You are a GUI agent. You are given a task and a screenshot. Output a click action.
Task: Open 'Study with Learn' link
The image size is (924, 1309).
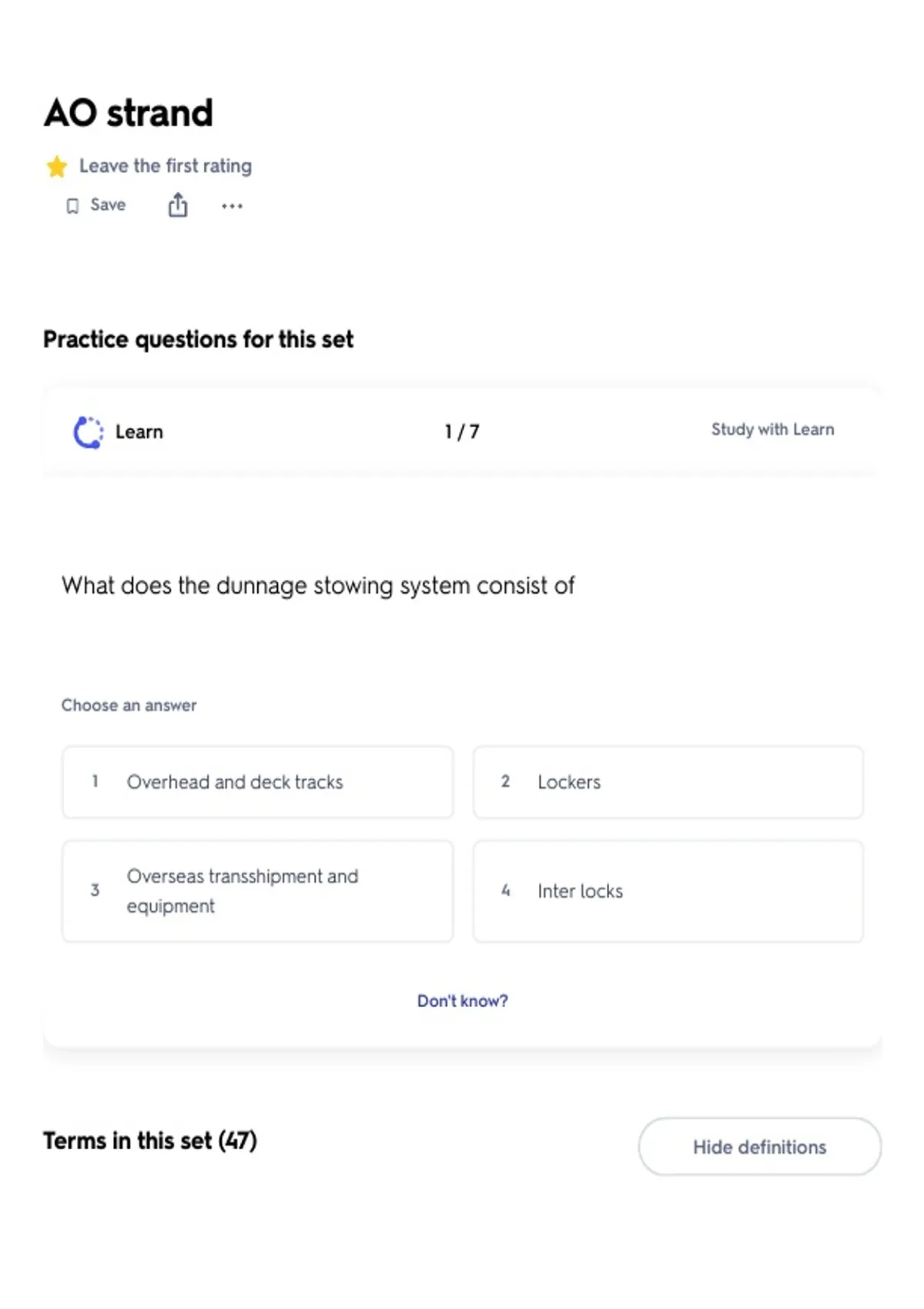772,430
